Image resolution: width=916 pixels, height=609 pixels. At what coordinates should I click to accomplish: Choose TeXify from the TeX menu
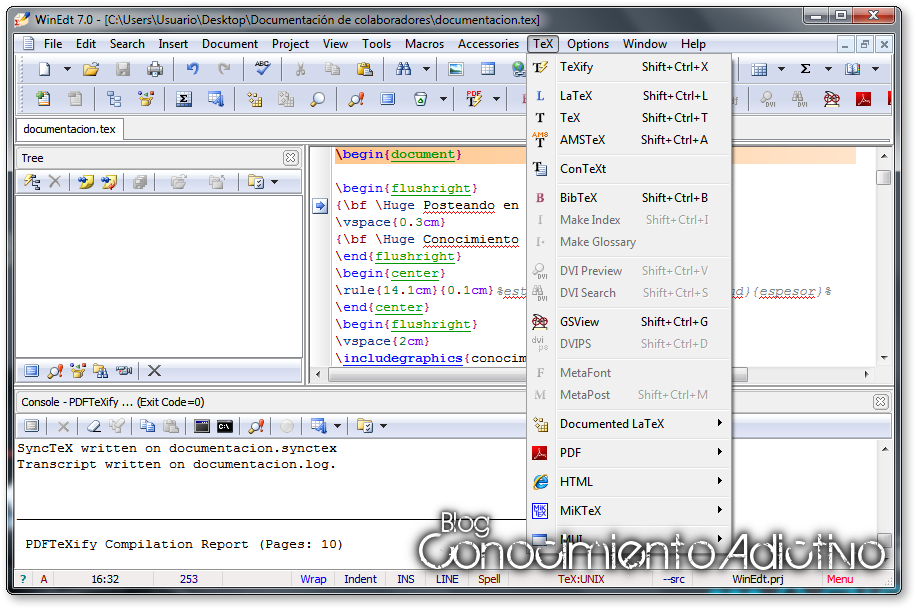(x=629, y=67)
